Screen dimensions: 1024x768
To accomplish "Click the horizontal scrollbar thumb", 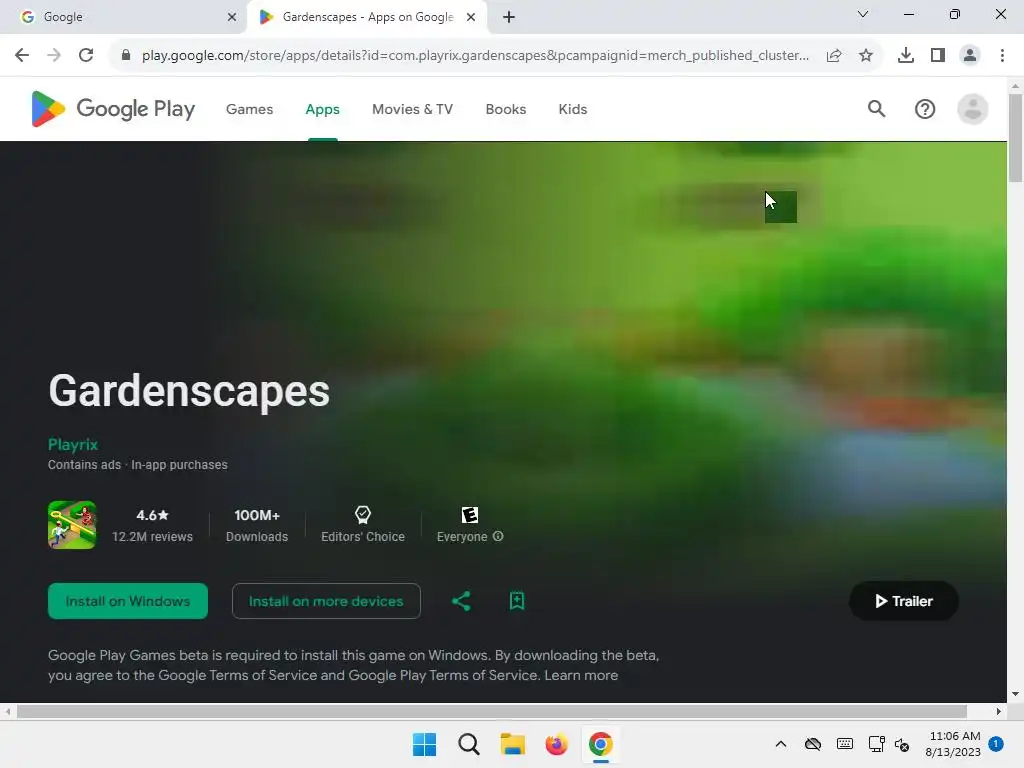I will coord(492,711).
